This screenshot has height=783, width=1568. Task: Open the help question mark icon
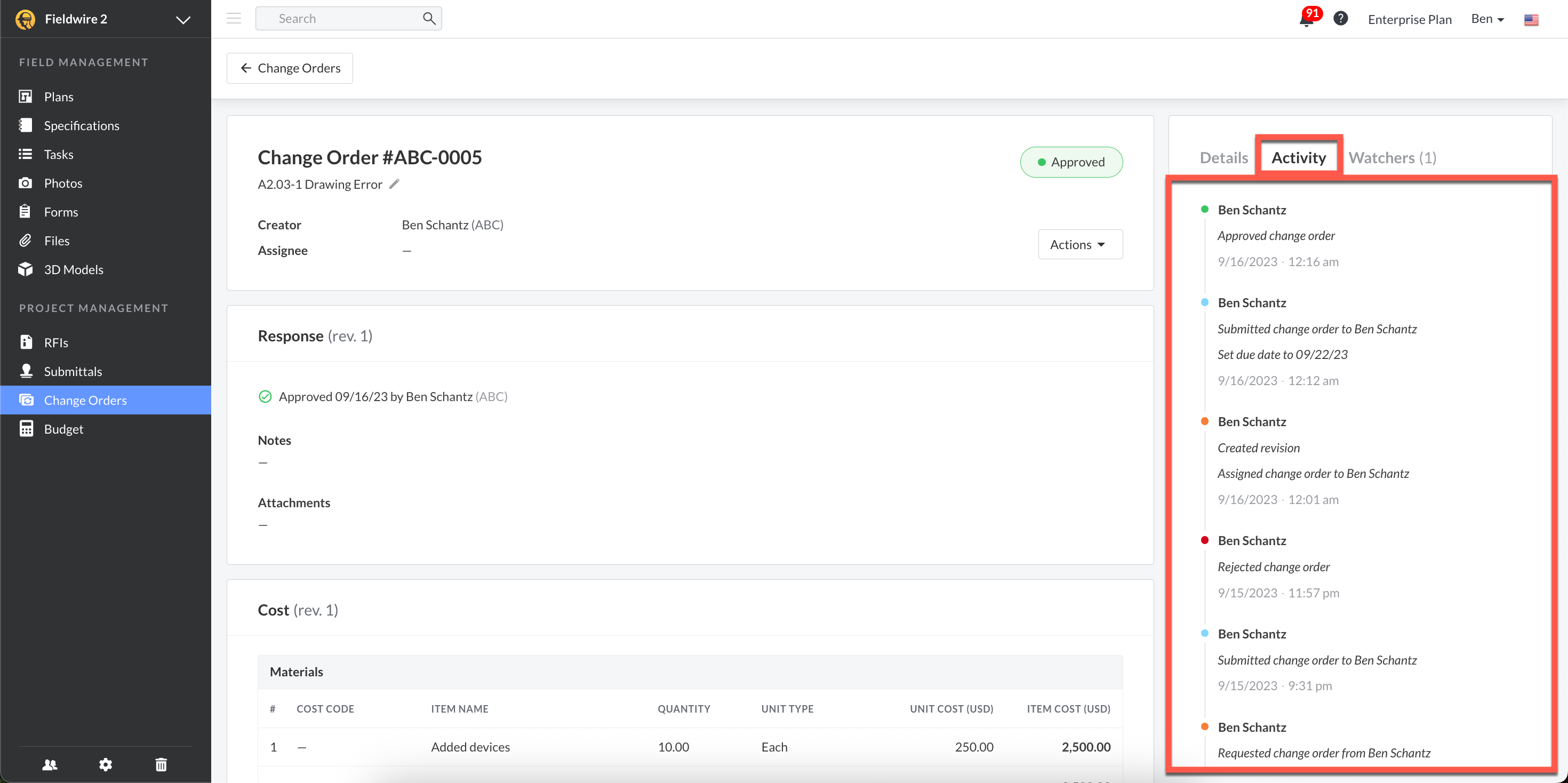click(1340, 19)
